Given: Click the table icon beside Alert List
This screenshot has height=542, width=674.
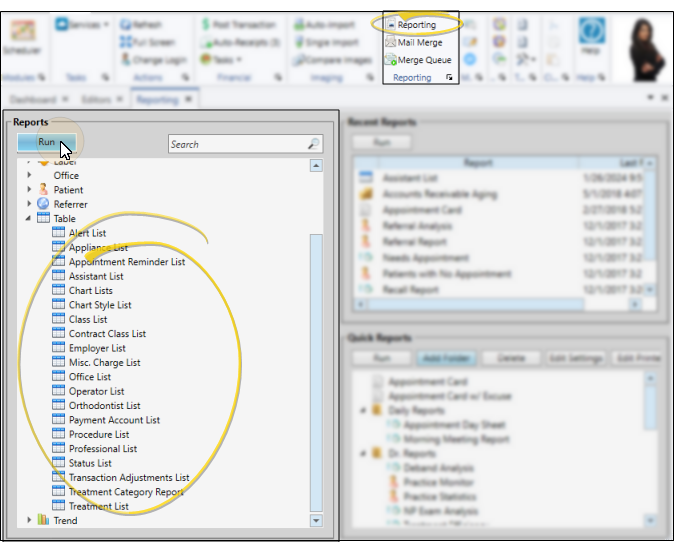Looking at the screenshot, I should coord(58,233).
